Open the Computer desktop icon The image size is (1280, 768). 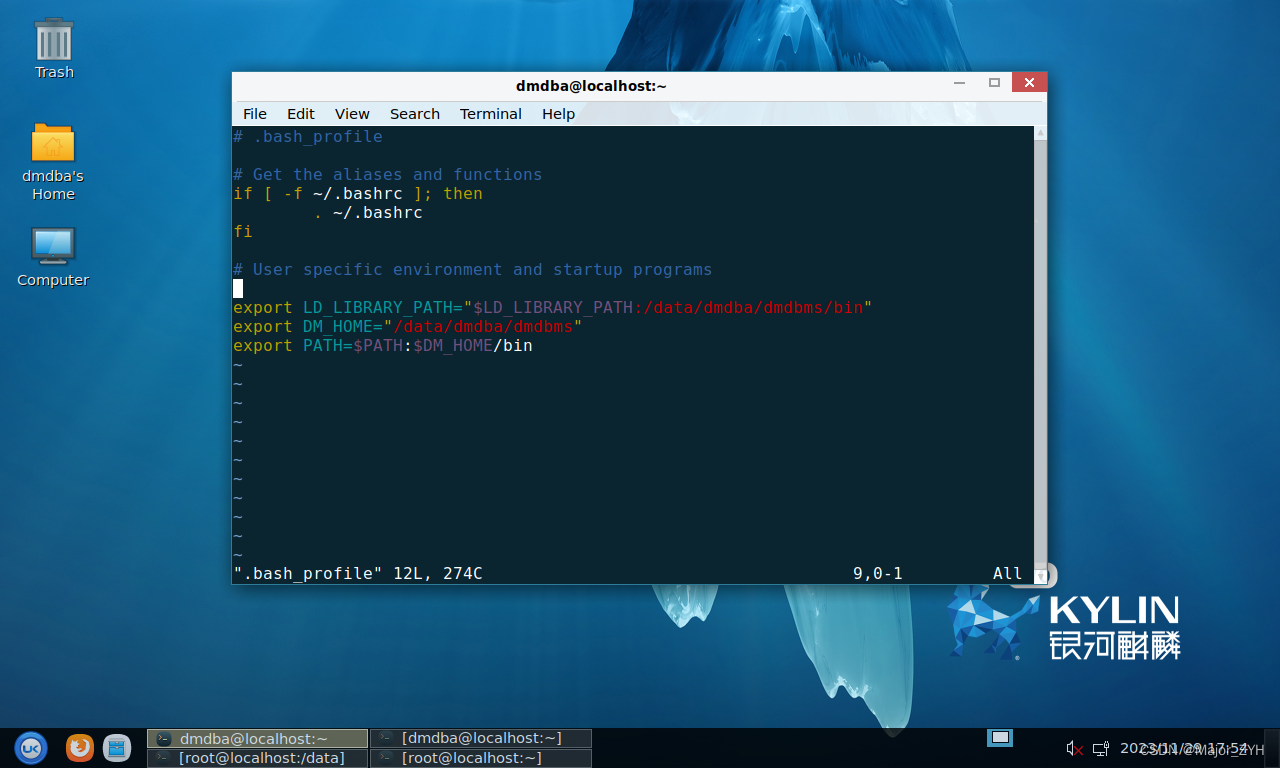53,256
